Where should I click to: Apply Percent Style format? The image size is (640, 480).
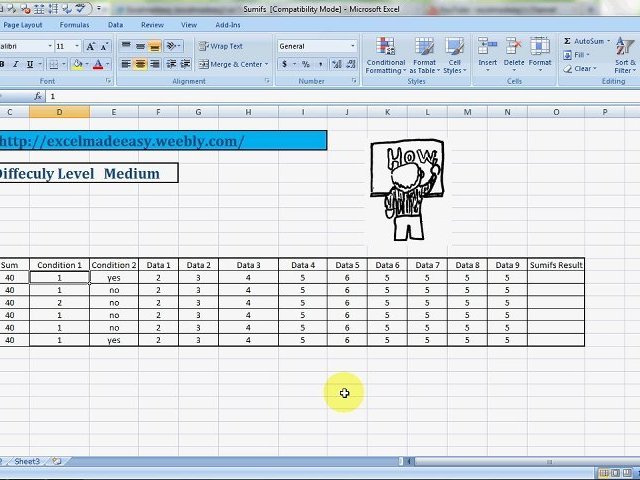click(306, 64)
